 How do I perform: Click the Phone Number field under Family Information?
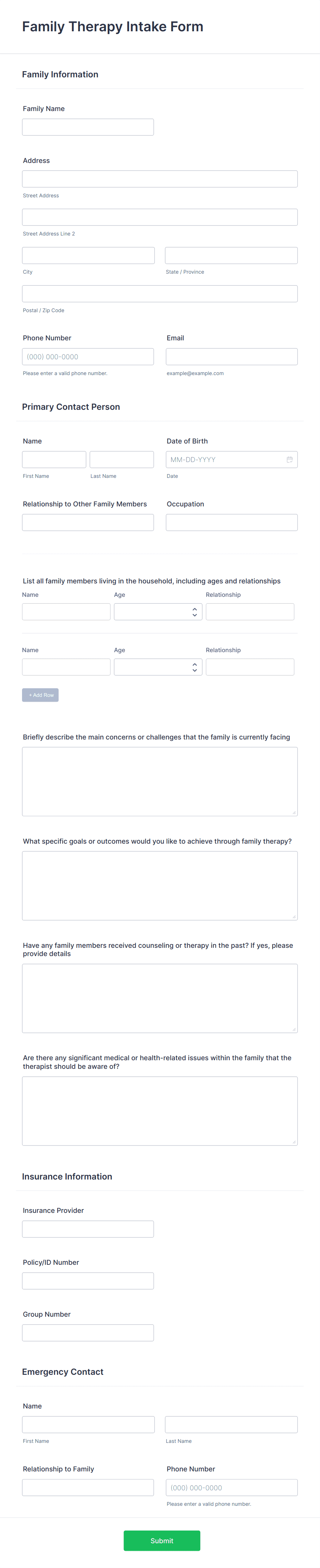88,356
